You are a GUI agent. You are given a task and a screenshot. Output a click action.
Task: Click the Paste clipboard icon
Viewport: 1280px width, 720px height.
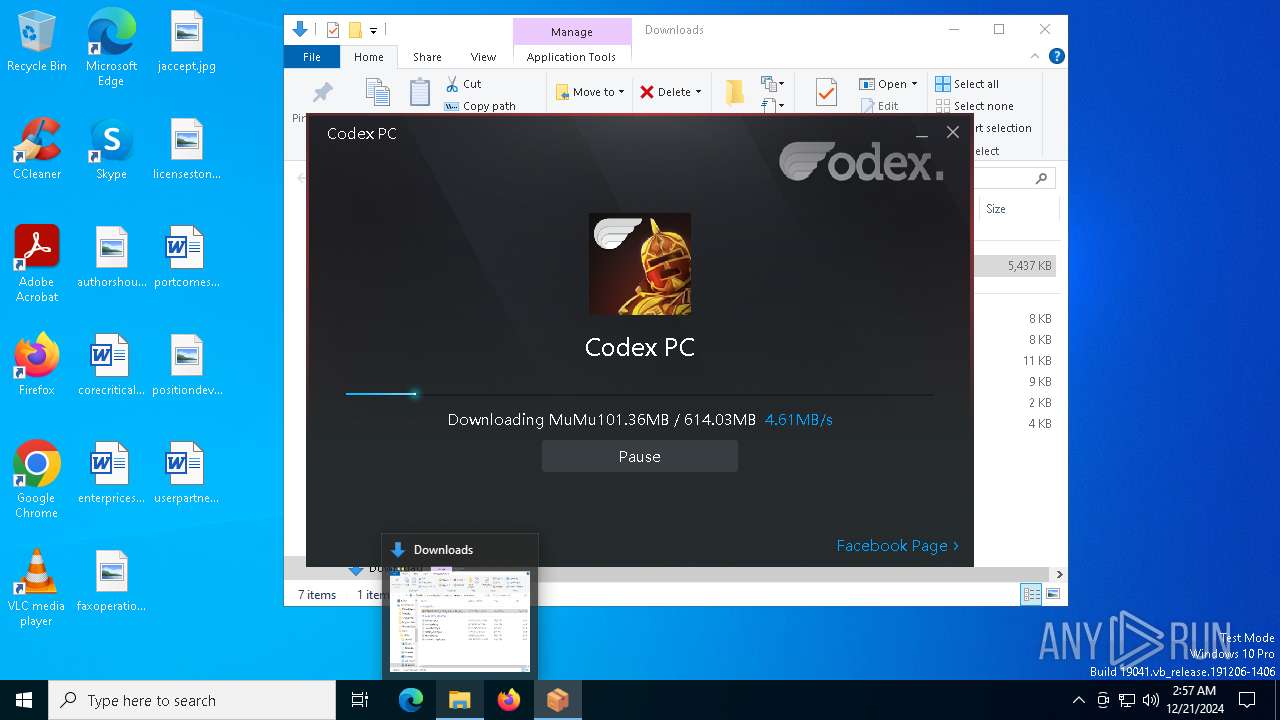[x=420, y=92]
